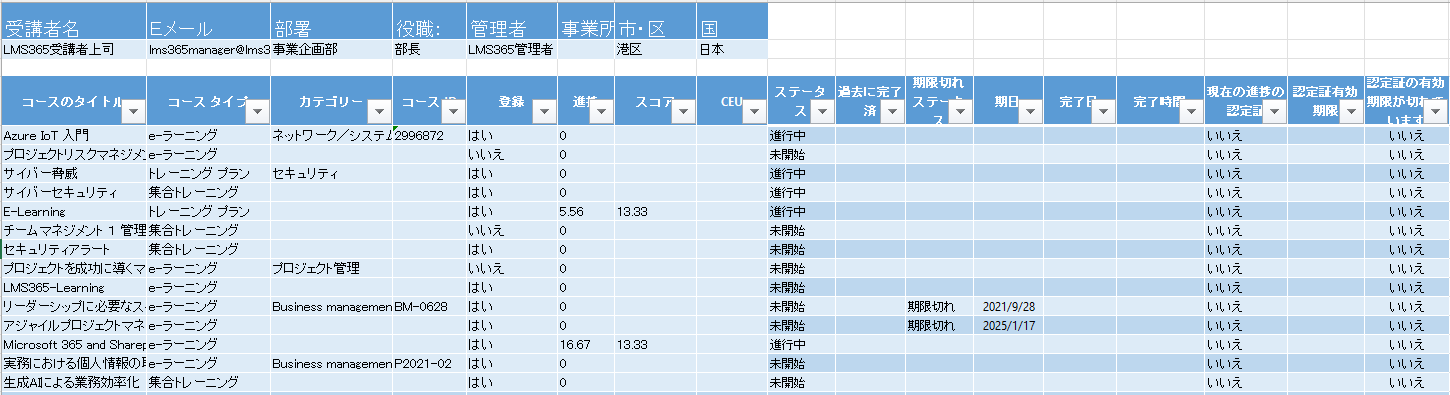Viewport: 1450px width, 395px height.
Task: Open the スコア column filter dropdown
Action: (x=683, y=111)
